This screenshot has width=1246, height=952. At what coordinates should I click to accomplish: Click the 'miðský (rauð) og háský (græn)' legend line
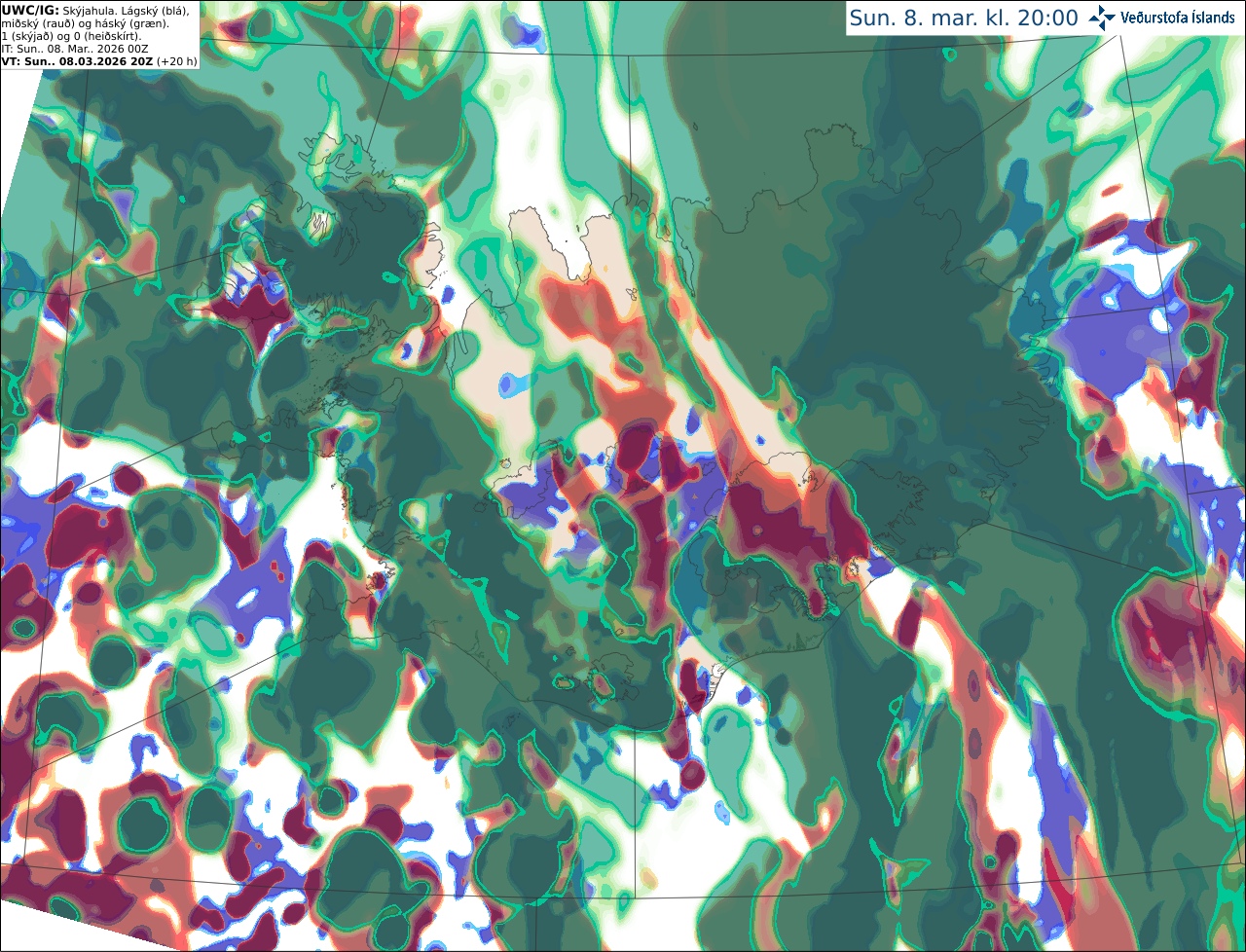click(85, 23)
